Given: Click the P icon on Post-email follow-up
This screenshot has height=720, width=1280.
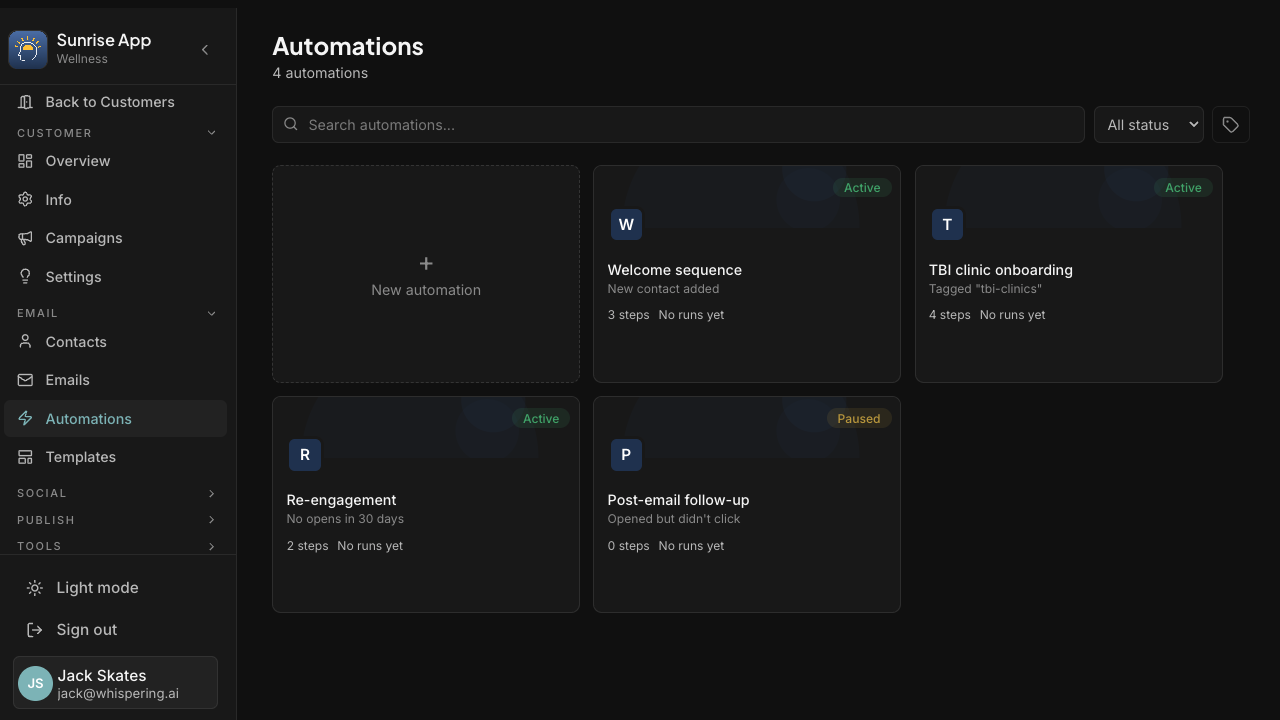Looking at the screenshot, I should [626, 455].
